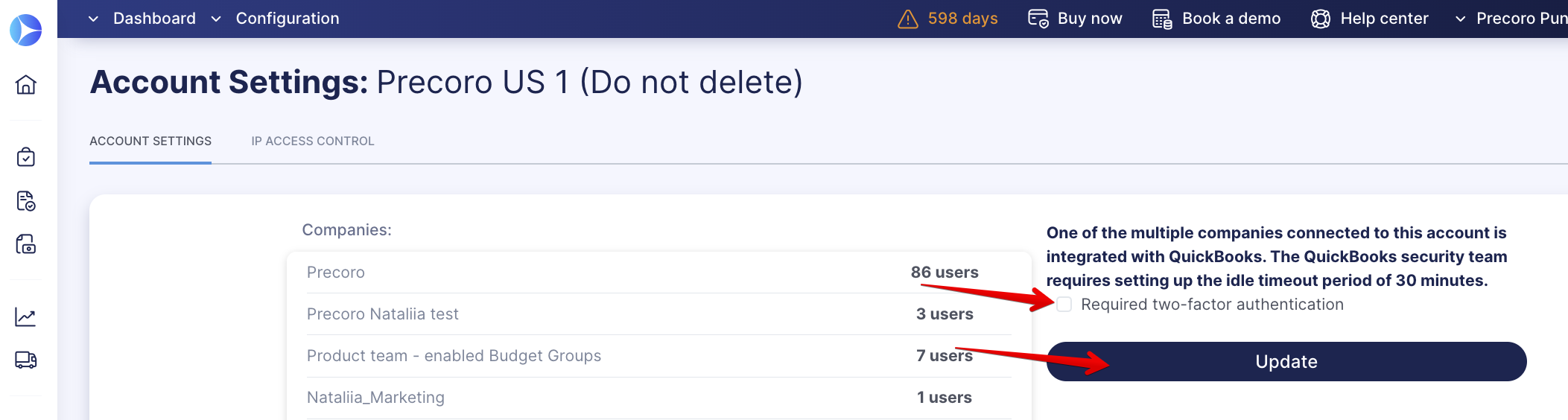
Task: Open the Precoro user account dropdown
Action: (1511, 19)
